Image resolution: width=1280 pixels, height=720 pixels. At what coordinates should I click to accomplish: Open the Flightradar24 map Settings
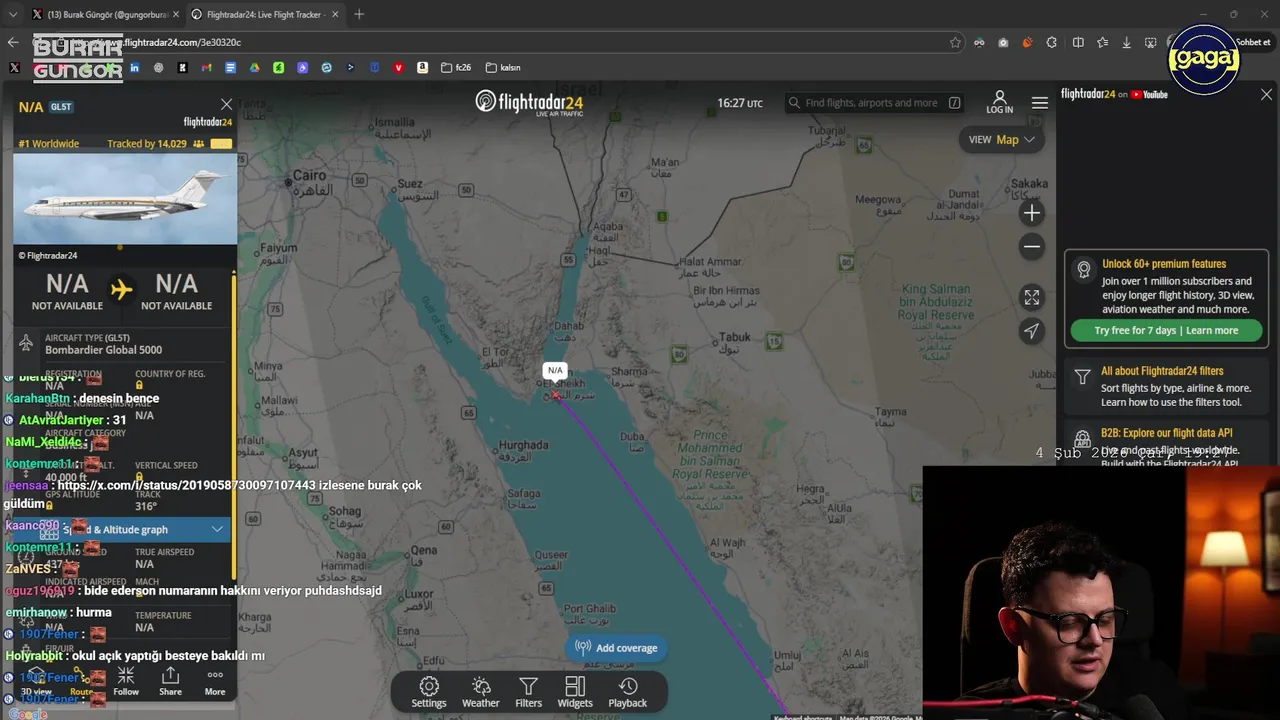(x=429, y=692)
